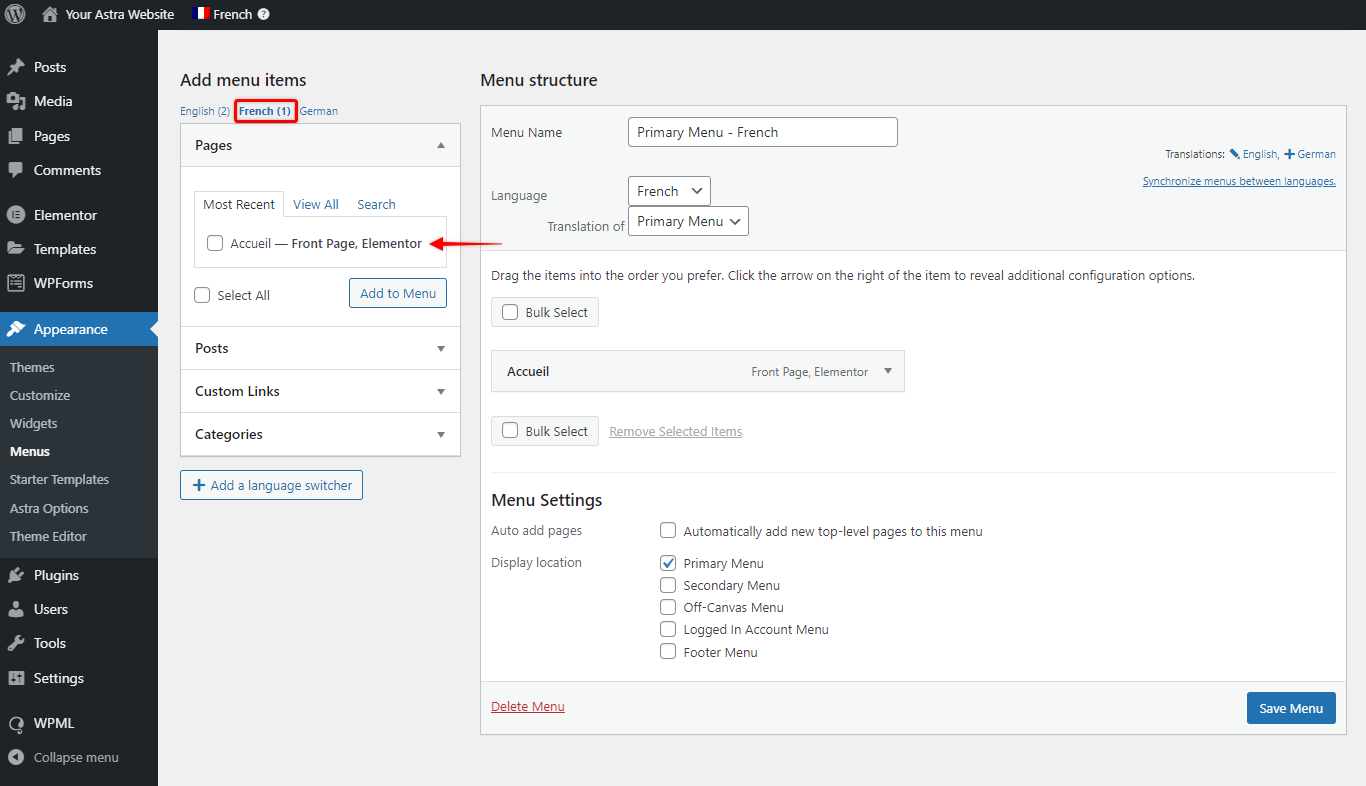Viewport: 1366px width, 786px height.
Task: Click the Posts pushpin icon in sidebar
Action: 16,67
